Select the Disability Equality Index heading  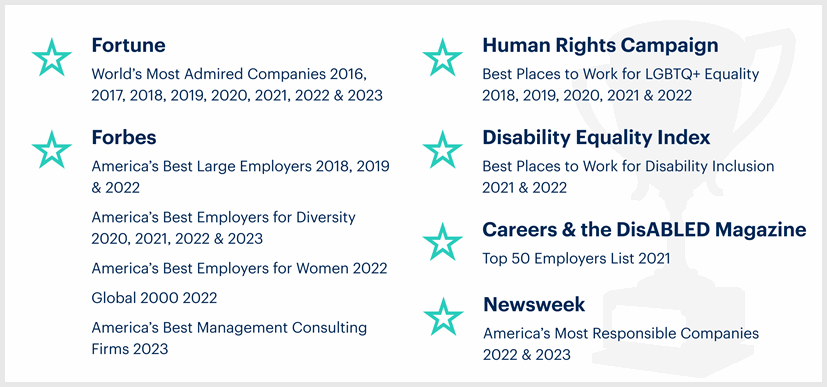[x=597, y=138]
